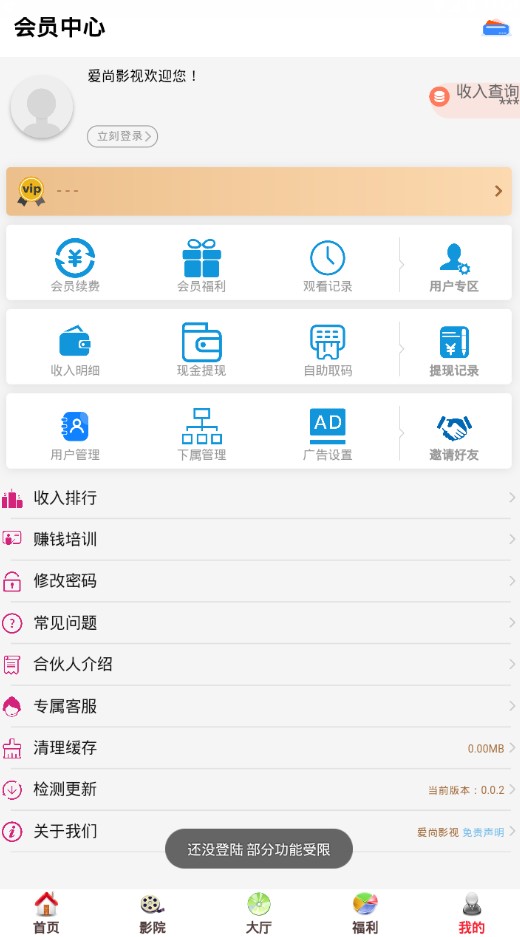Tap the 修改密码 label

pyautogui.click(x=65, y=581)
